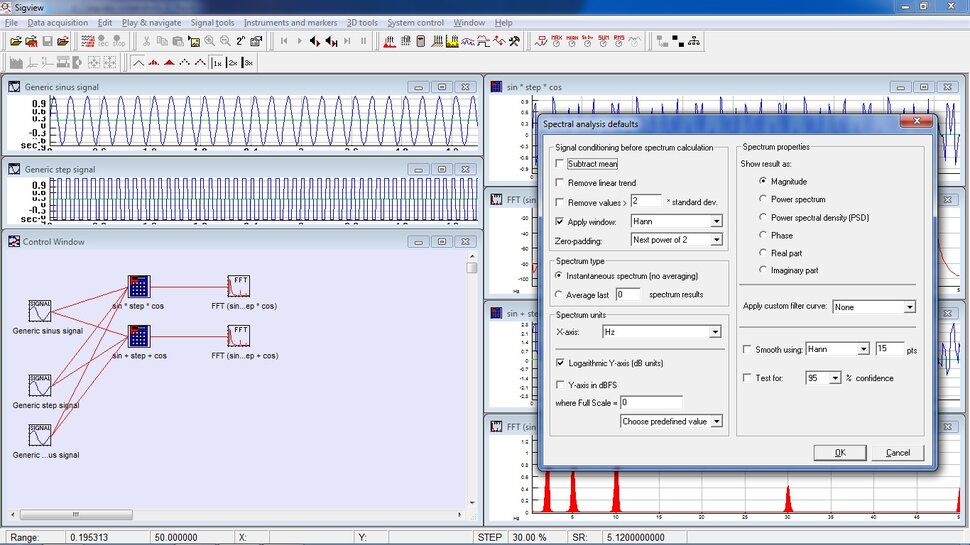Click the zoom in magnifier icon
Screen dimensions: 970x545
pyautogui.click(x=210, y=41)
